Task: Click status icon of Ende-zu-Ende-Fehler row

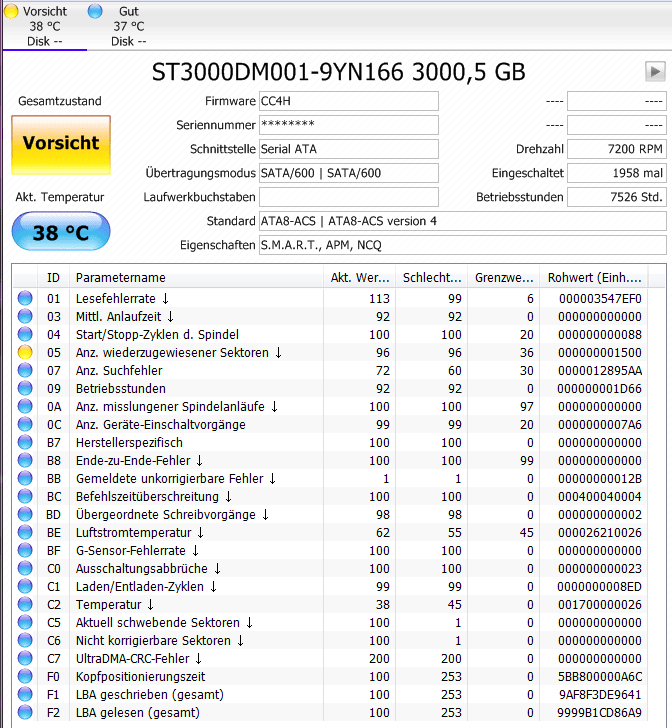Action: pyautogui.click(x=25, y=460)
